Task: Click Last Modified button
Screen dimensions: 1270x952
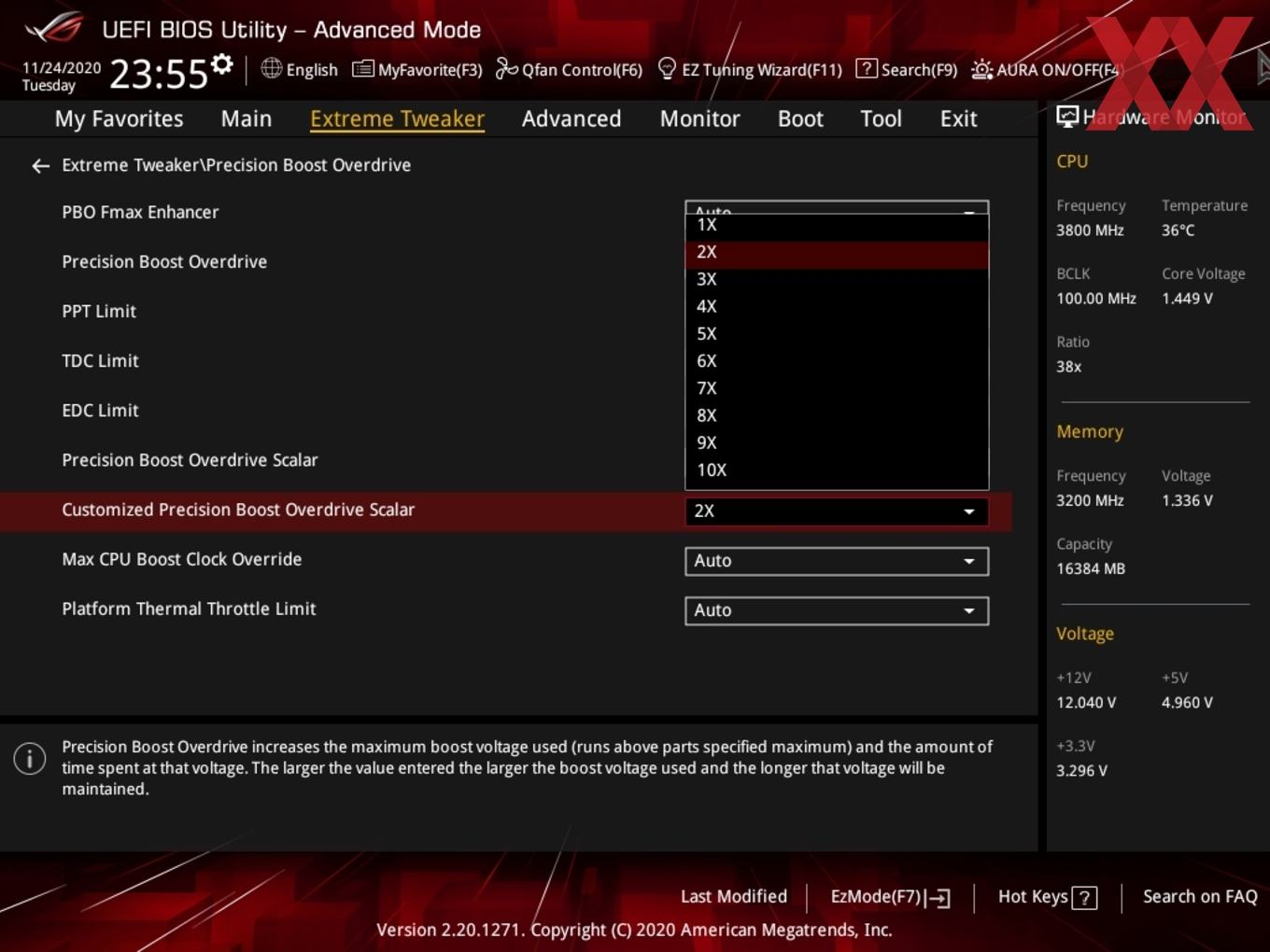Action: click(734, 896)
